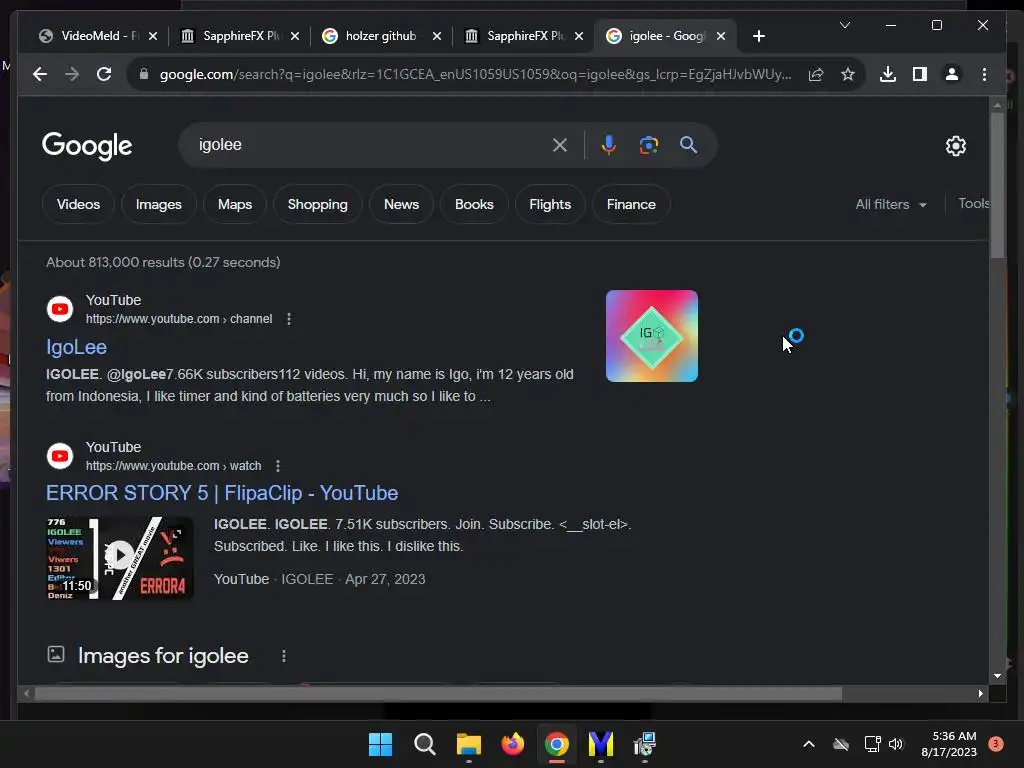The image size is (1024, 768).
Task: Open the tab search dropdown chevron
Action: pyautogui.click(x=844, y=25)
